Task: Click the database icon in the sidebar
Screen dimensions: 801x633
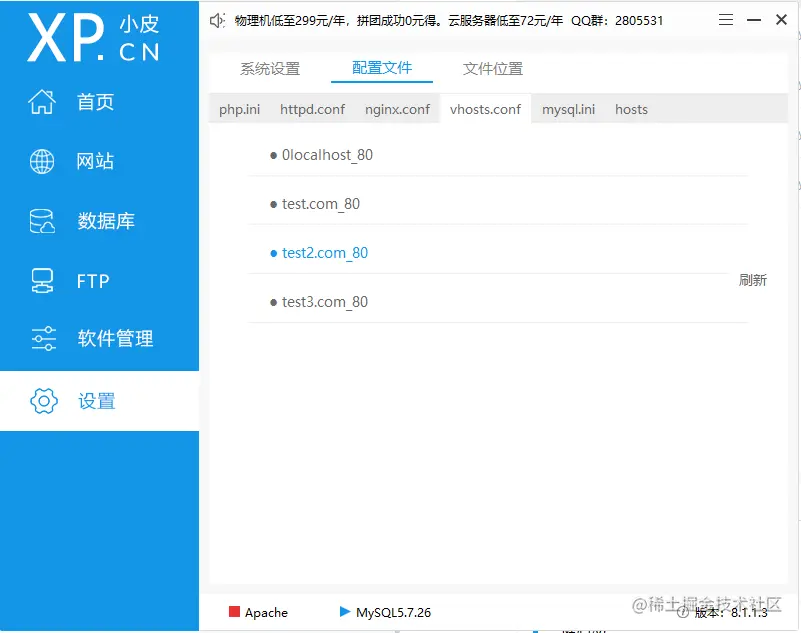Action: tap(42, 221)
